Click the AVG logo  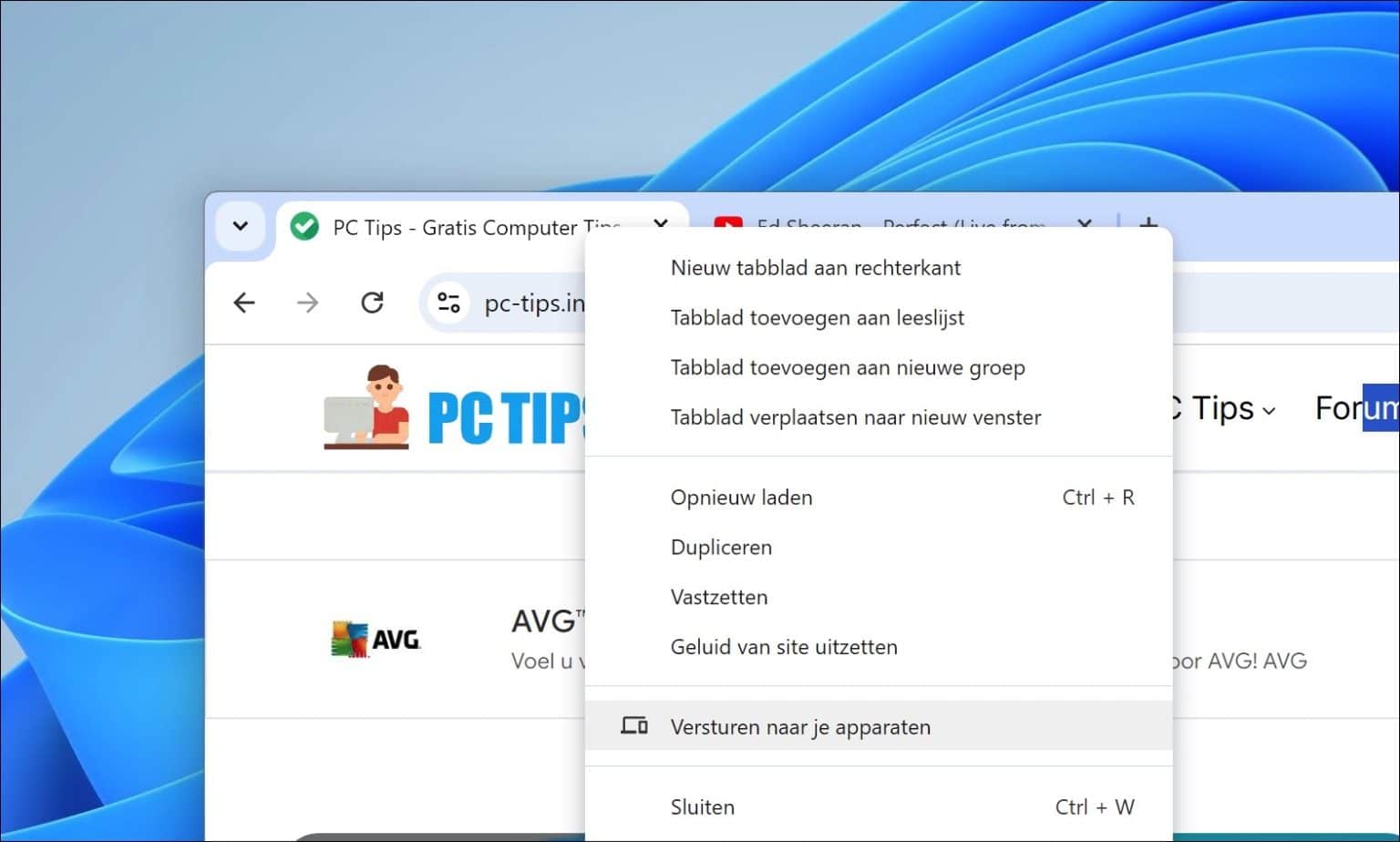pos(375,638)
